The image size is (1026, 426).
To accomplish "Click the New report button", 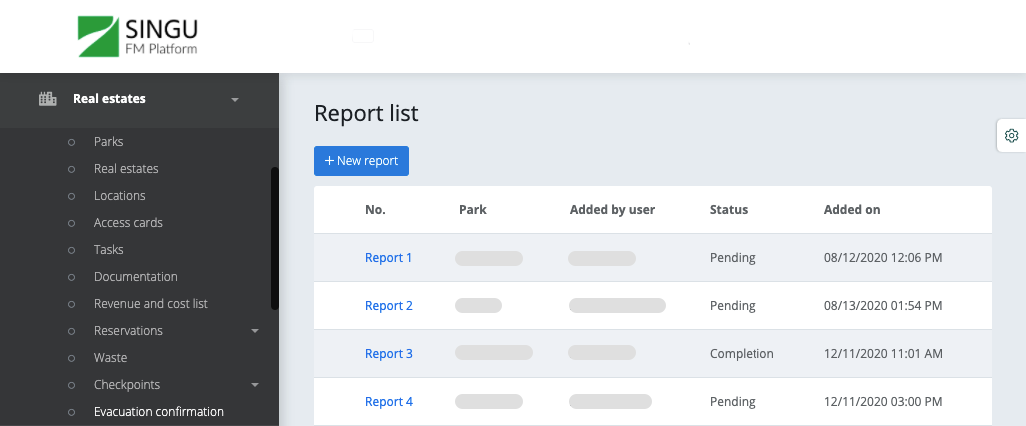I will [361, 161].
